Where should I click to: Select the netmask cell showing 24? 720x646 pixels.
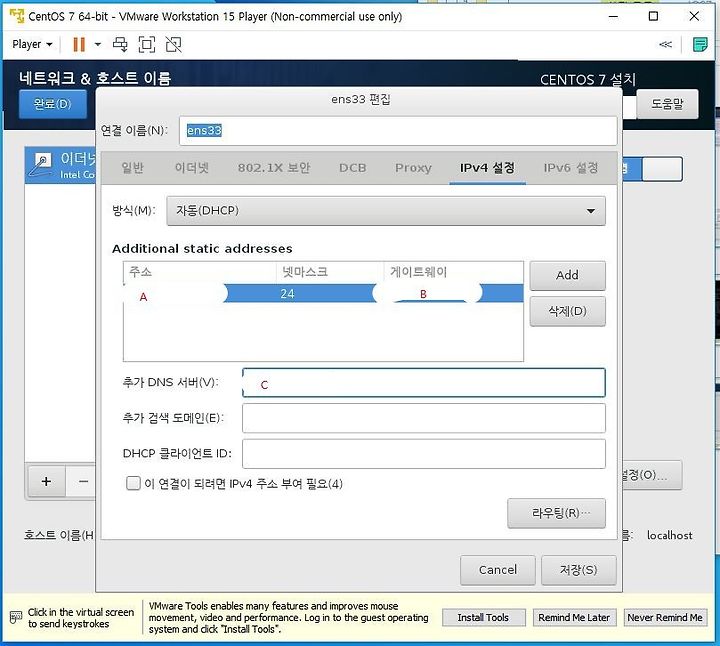[287, 294]
